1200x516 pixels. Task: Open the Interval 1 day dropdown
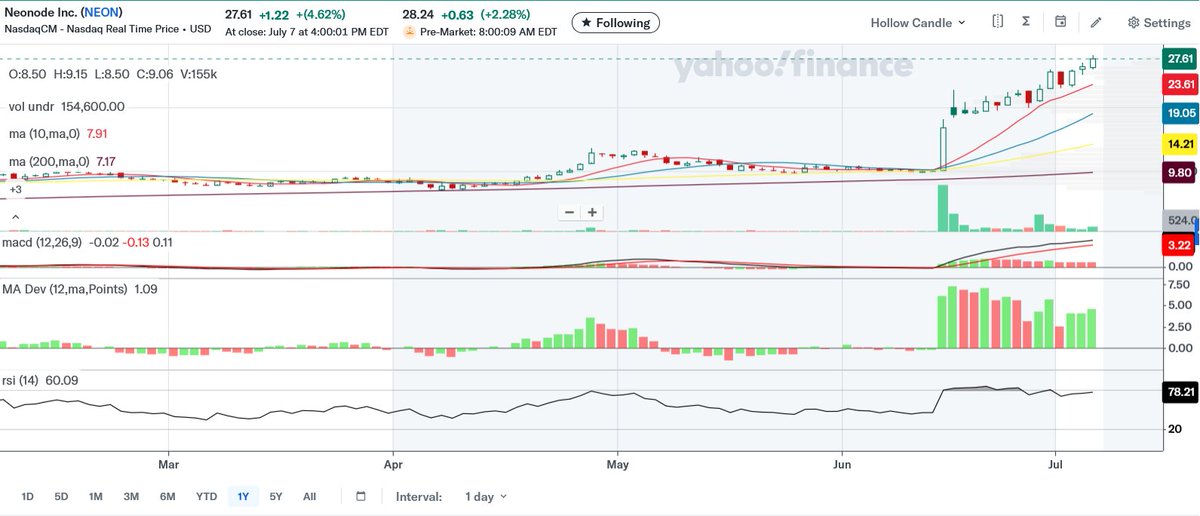pos(485,496)
